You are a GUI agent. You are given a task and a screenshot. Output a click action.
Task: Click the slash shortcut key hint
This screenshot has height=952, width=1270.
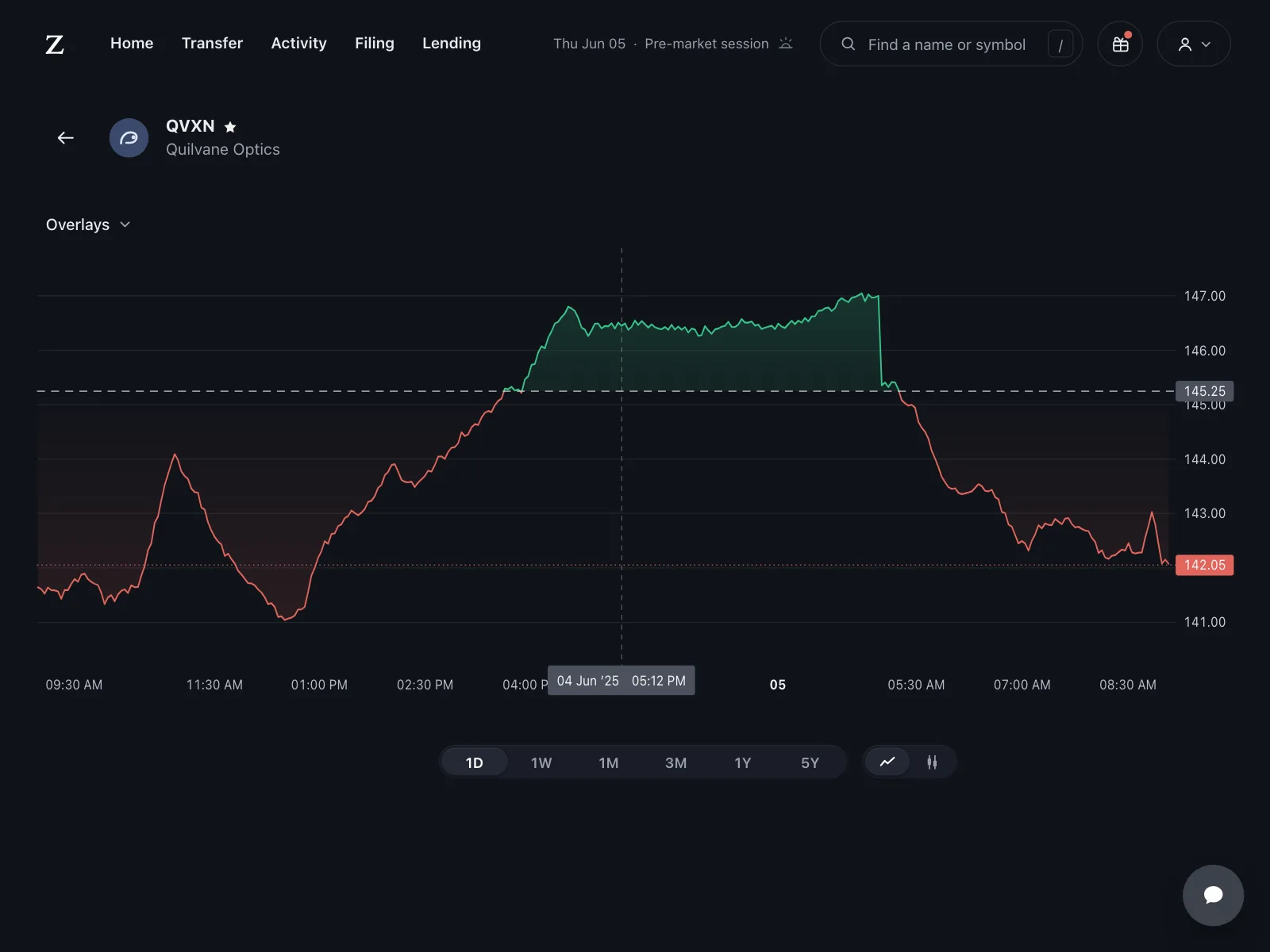pos(1060,44)
